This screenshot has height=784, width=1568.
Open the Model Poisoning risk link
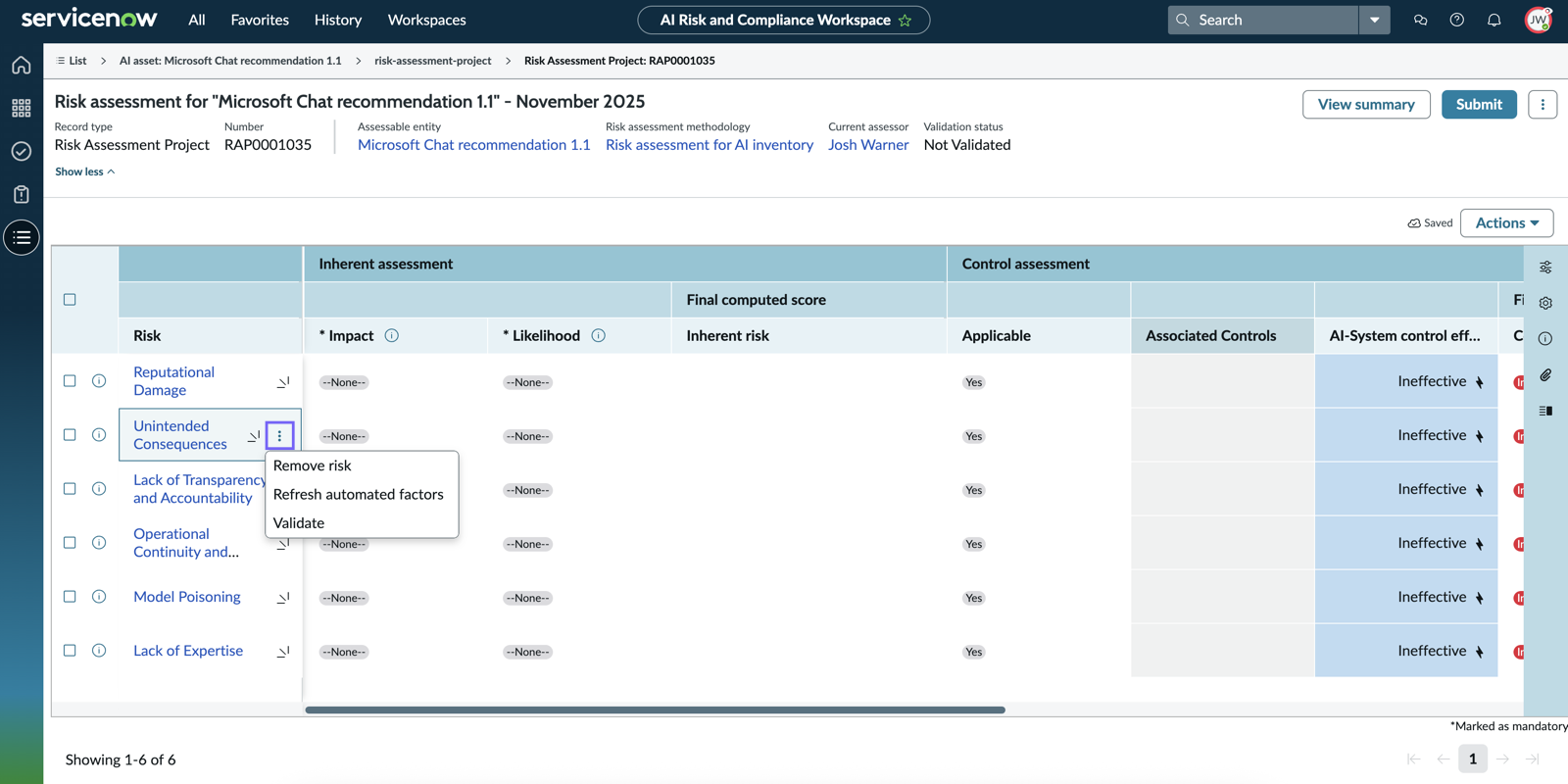point(187,597)
